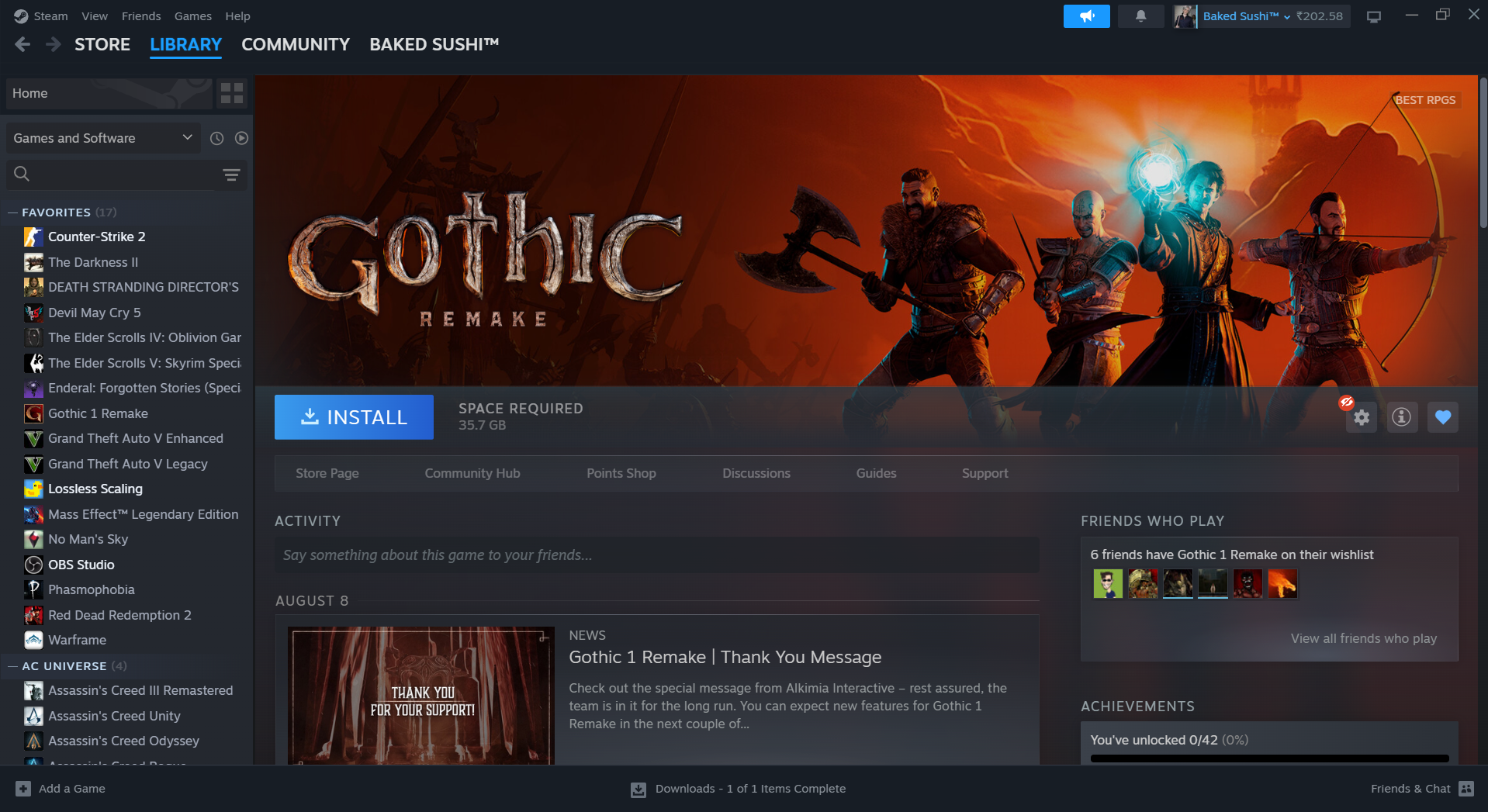Open the Games menu
The height and width of the screenshot is (812, 1488).
point(193,16)
